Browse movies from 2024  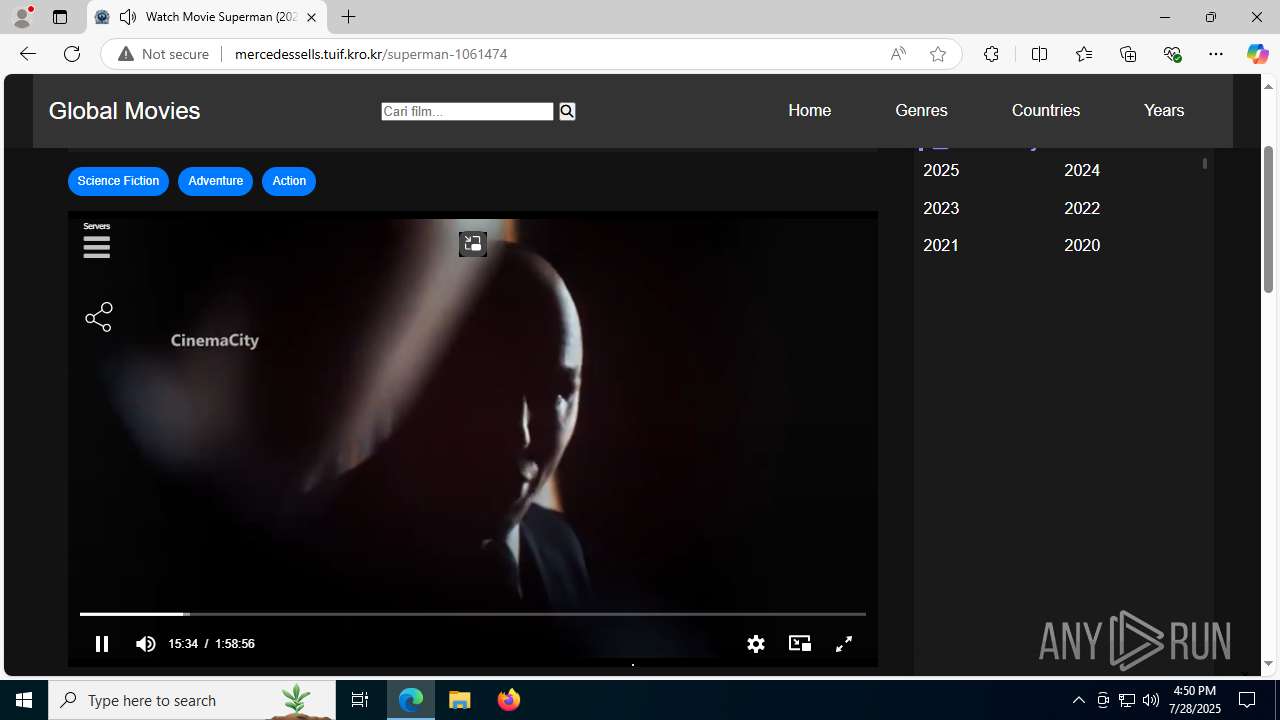1082,170
